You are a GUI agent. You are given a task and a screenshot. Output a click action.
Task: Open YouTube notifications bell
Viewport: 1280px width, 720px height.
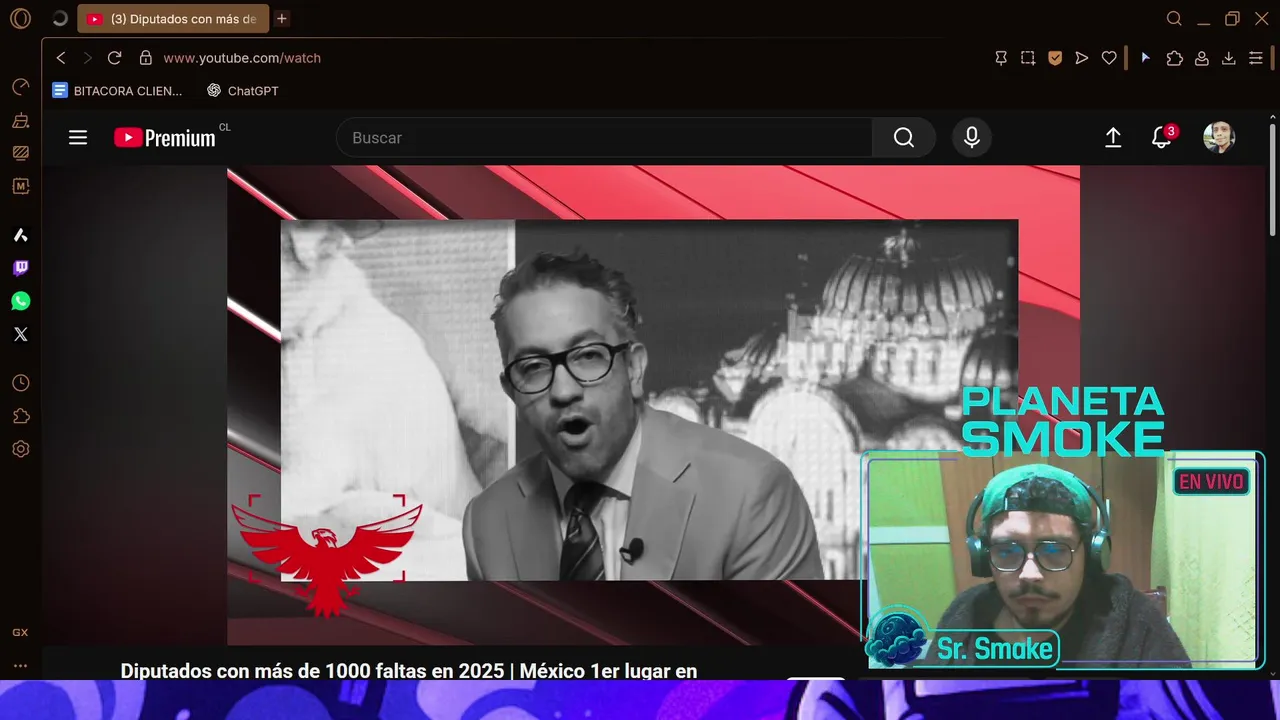1161,138
